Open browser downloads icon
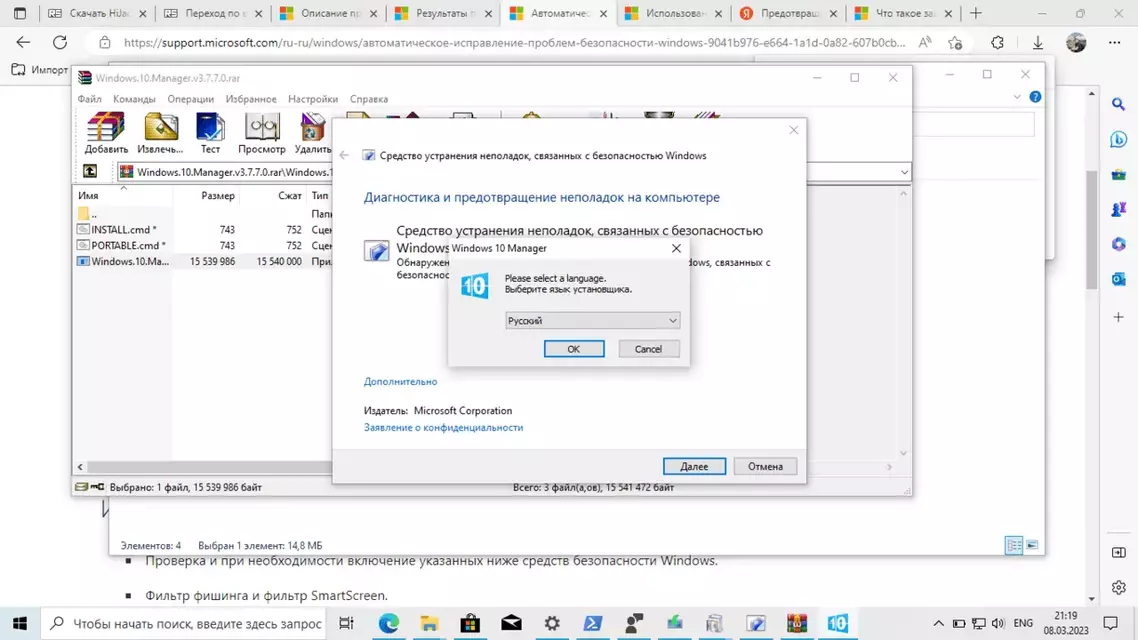 point(1038,43)
